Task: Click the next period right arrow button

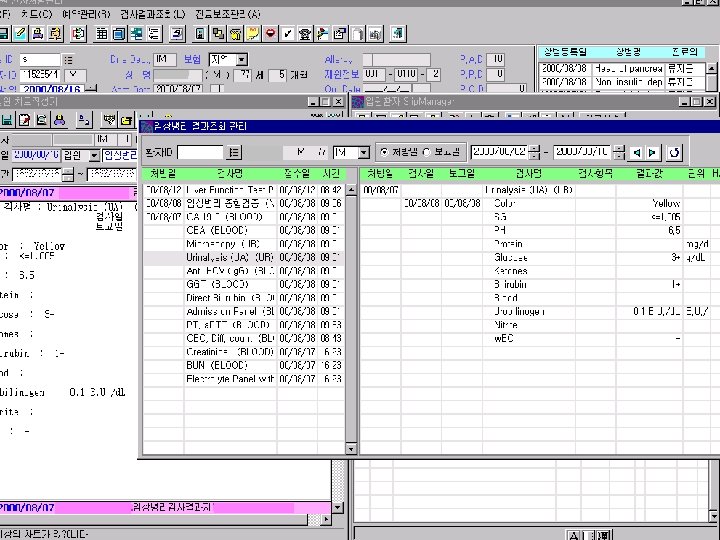Action: click(652, 152)
